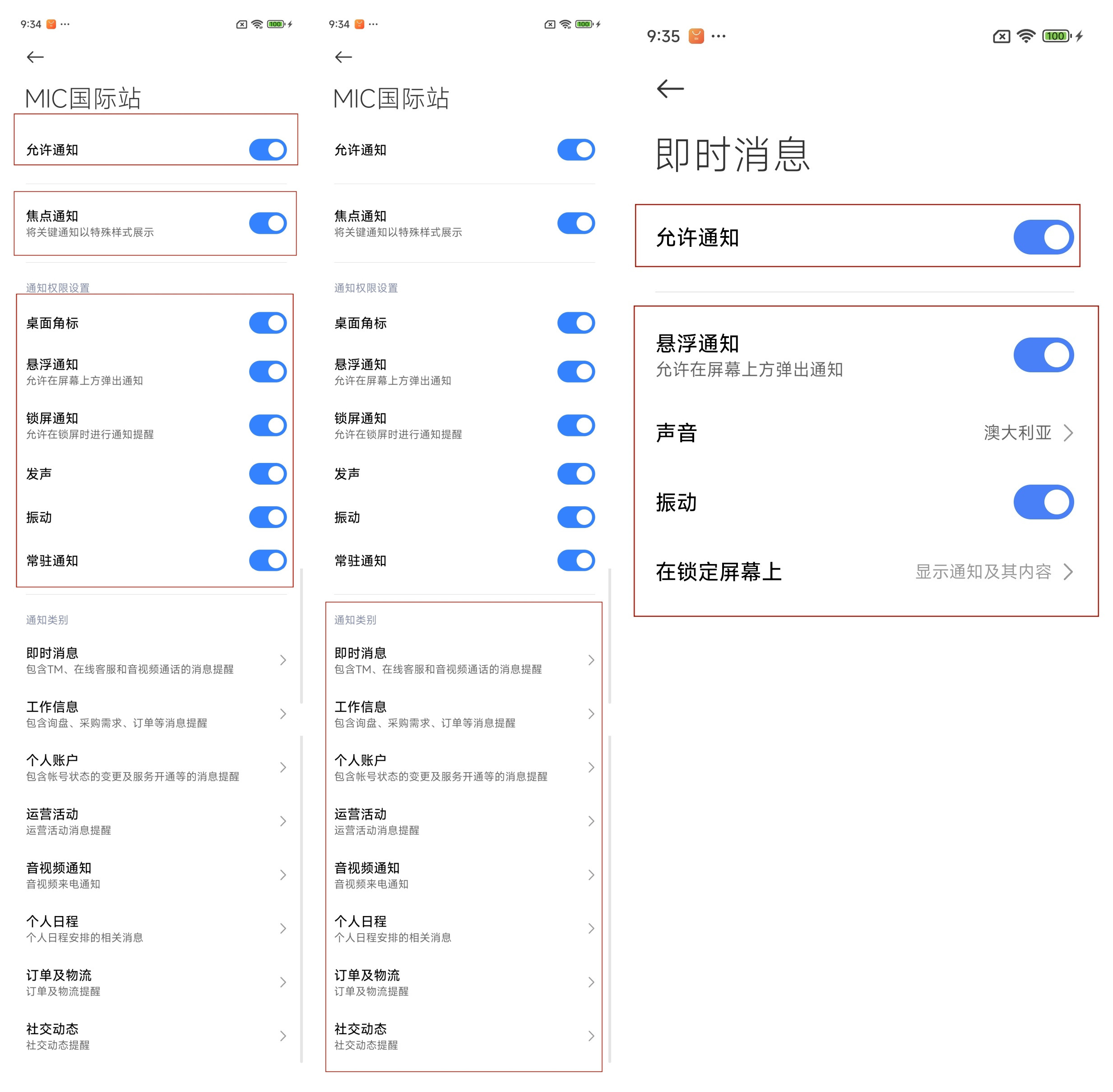
Task: Toggle 允许通知 on 即时消息 screen
Action: pos(1043,237)
